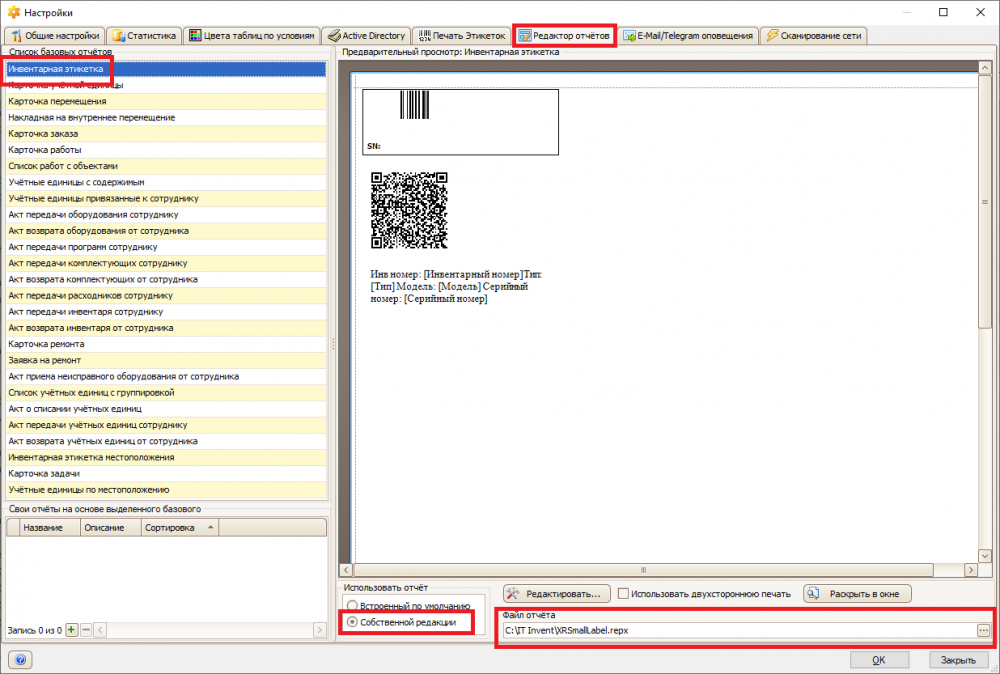Image resolution: width=1000 pixels, height=674 pixels.
Task: Click Раскрыть в окне button
Action: coord(857,594)
